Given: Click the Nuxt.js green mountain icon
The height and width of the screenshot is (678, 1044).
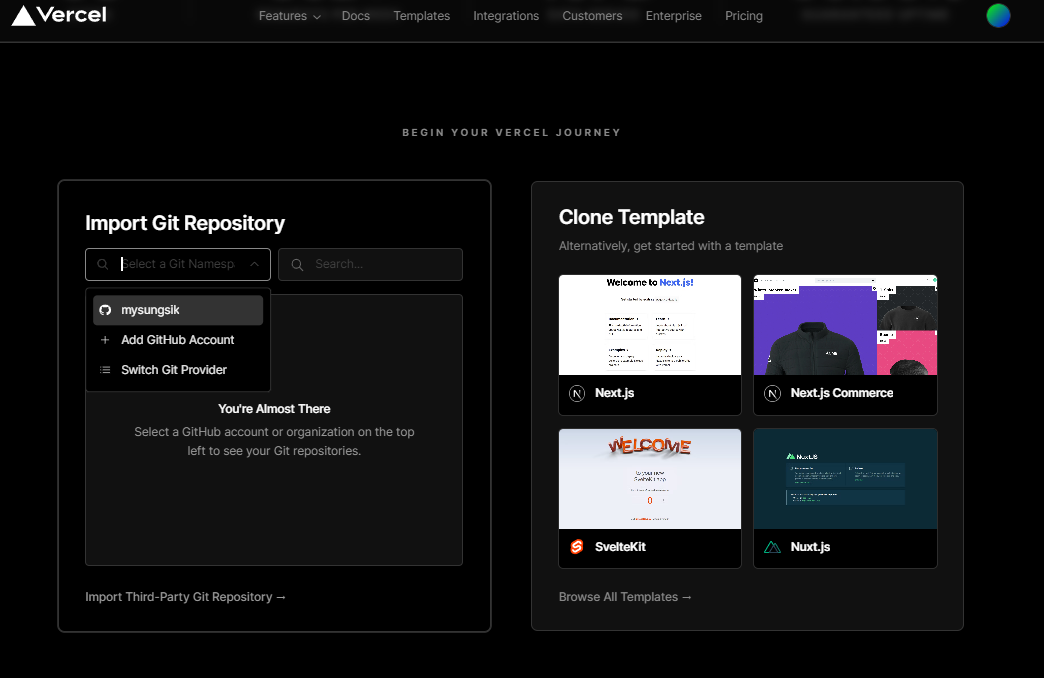Looking at the screenshot, I should 772,547.
